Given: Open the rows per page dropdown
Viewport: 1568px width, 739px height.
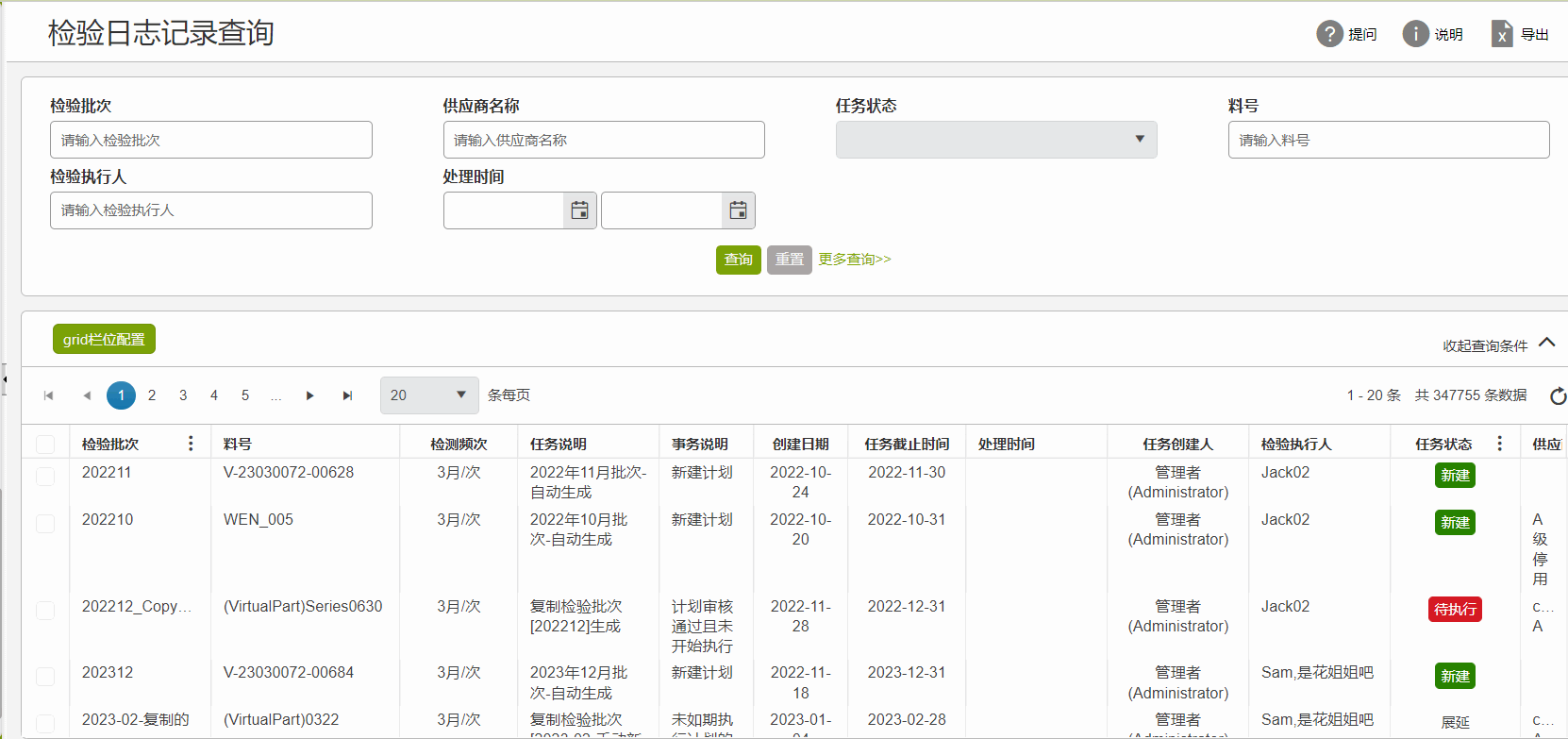Looking at the screenshot, I should (x=429, y=395).
